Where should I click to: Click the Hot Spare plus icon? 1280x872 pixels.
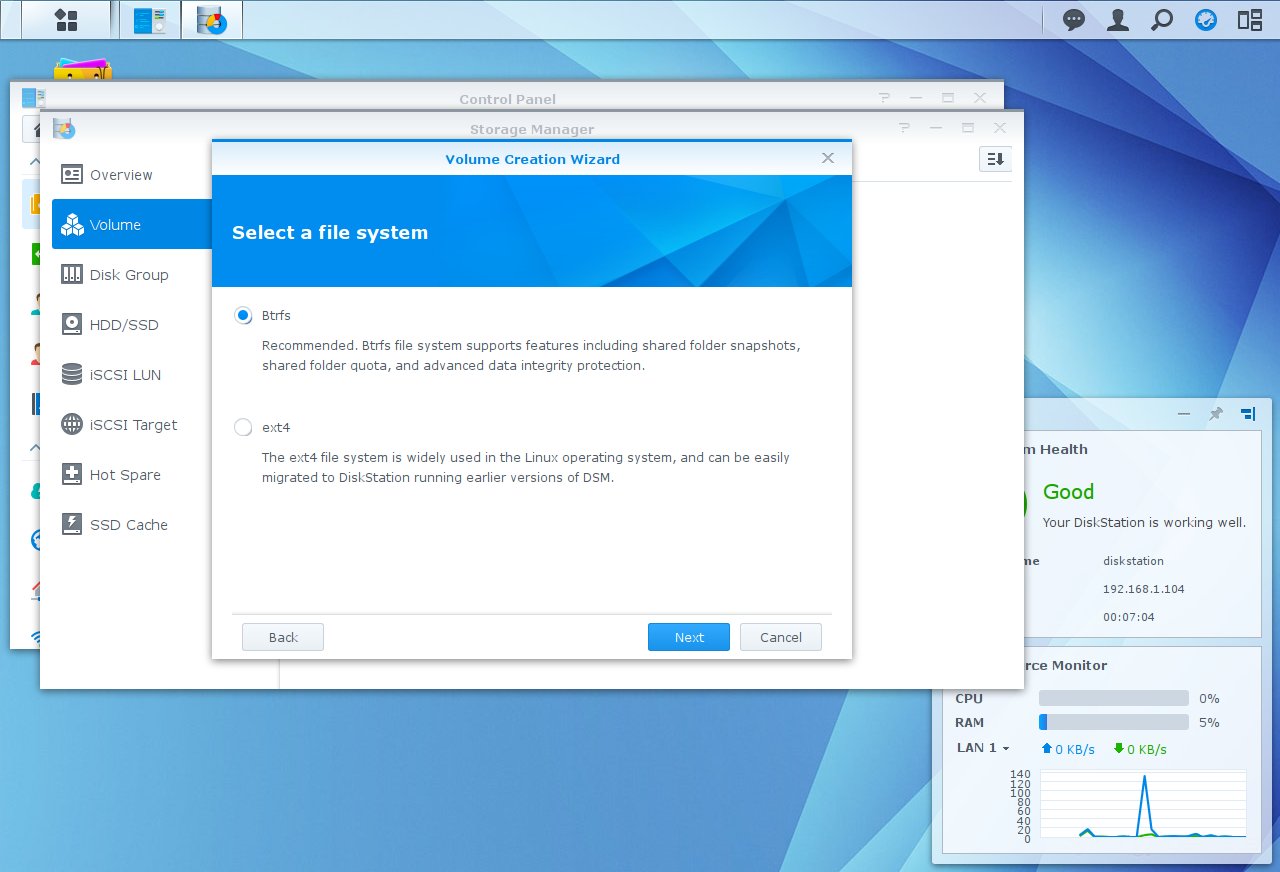[72, 475]
